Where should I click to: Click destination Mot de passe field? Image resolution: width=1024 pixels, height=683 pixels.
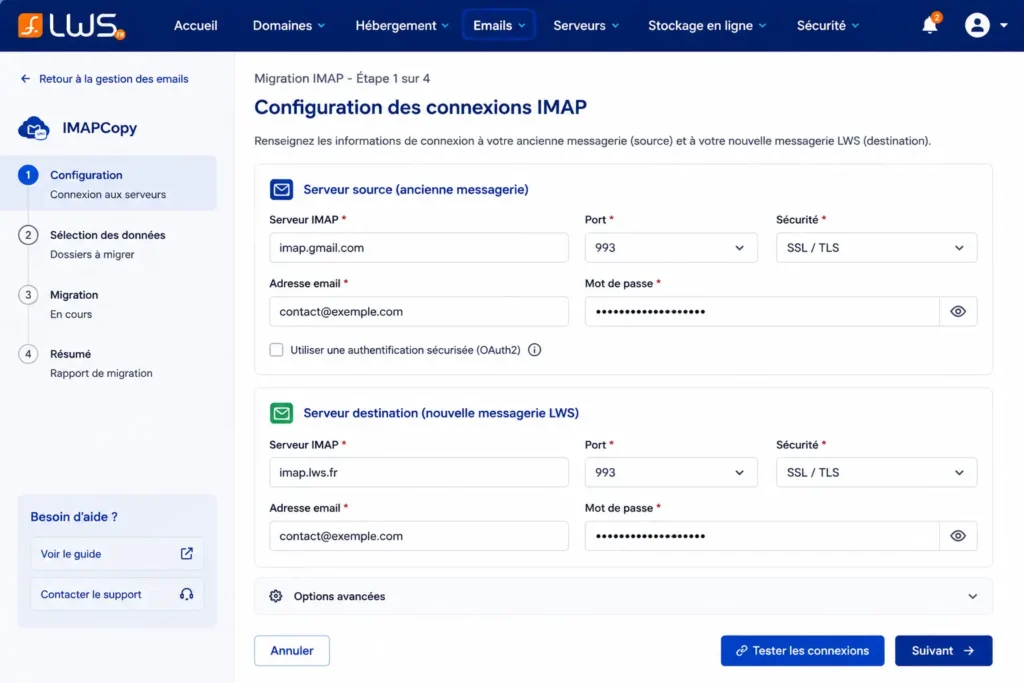click(x=762, y=536)
